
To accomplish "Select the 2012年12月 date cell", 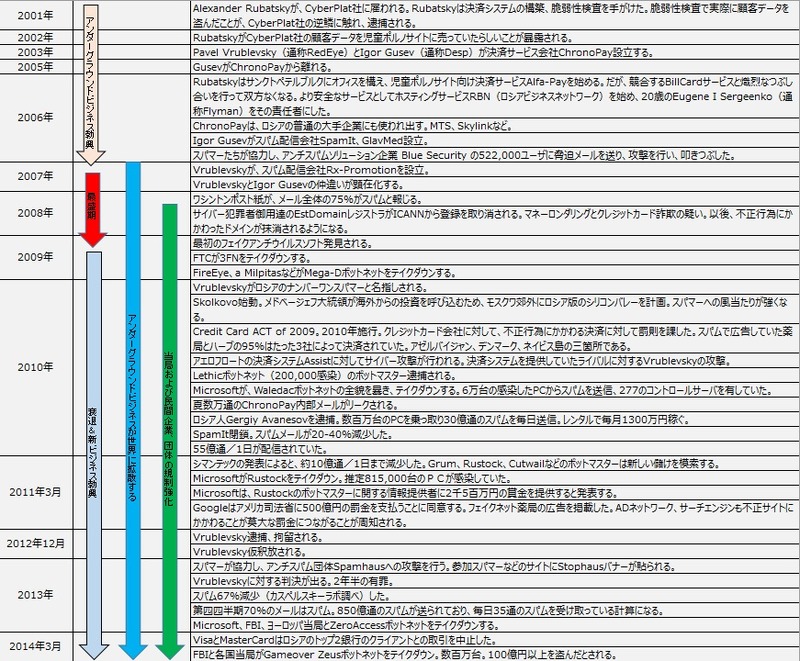I will pos(34,544).
